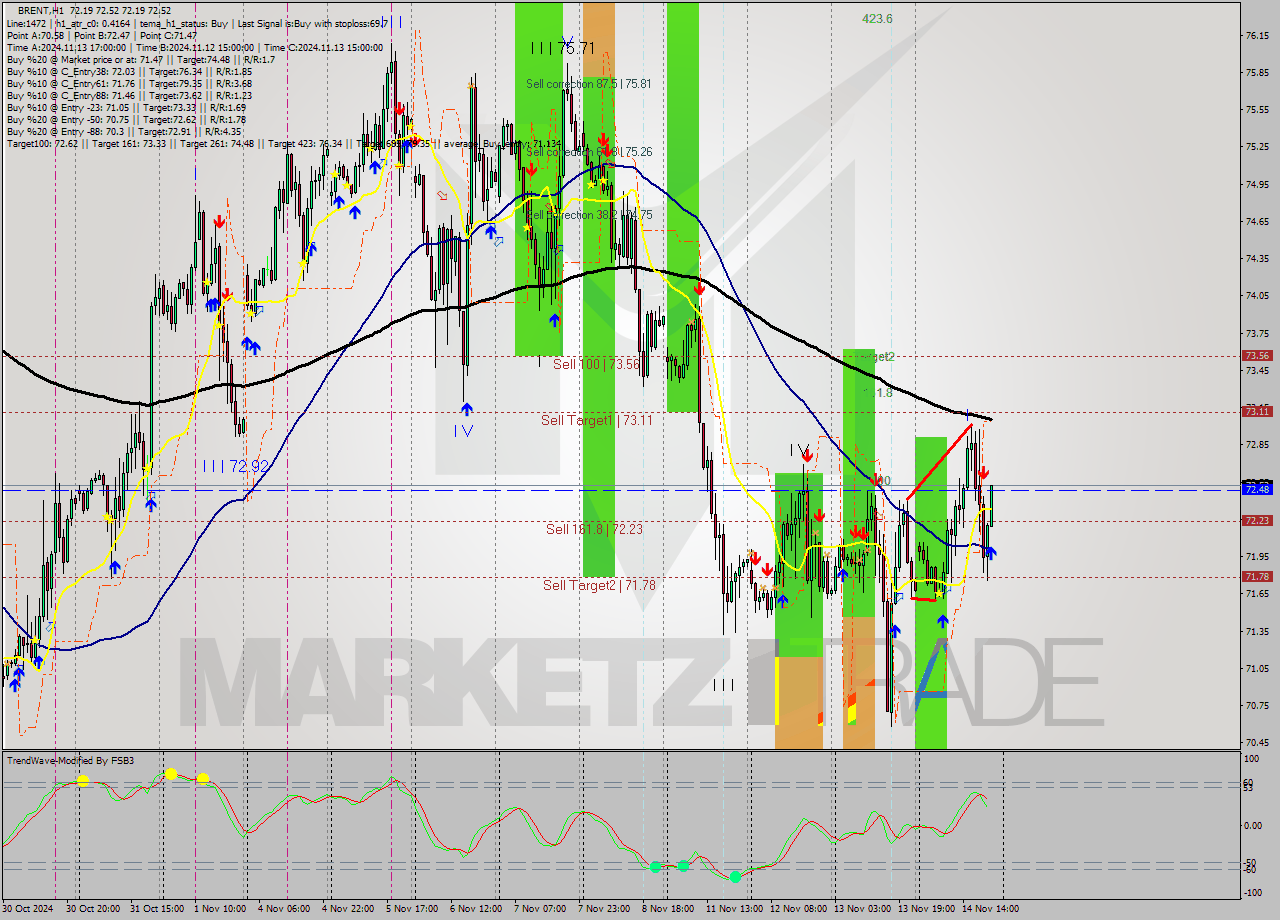This screenshot has height=920, width=1280.
Task: Click the rightmost red down arrow above latest candles
Action: tap(984, 472)
